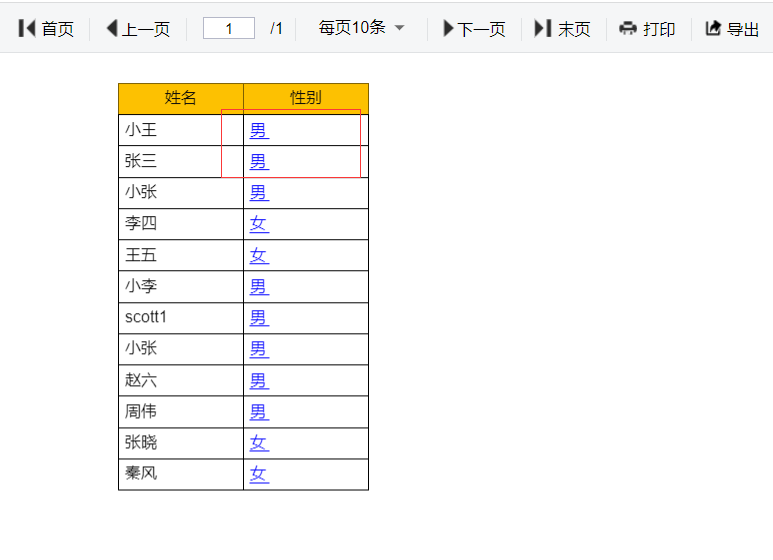Click the page number input field
773x560 pixels.
coord(229,28)
